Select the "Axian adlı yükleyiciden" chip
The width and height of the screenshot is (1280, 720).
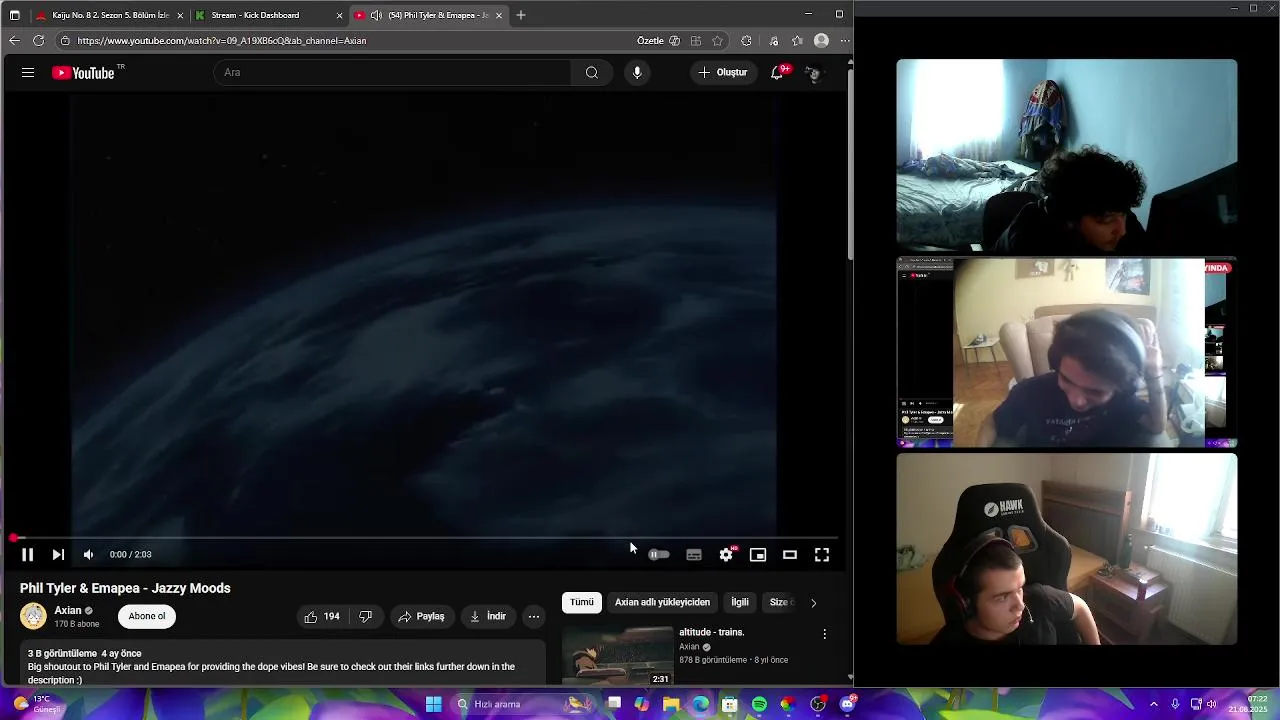click(662, 602)
